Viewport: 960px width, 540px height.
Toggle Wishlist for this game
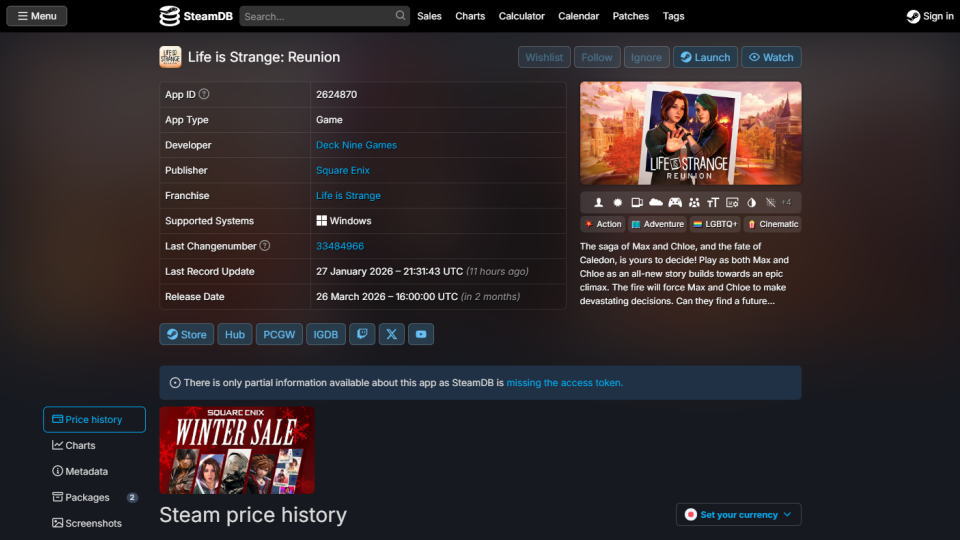(544, 57)
